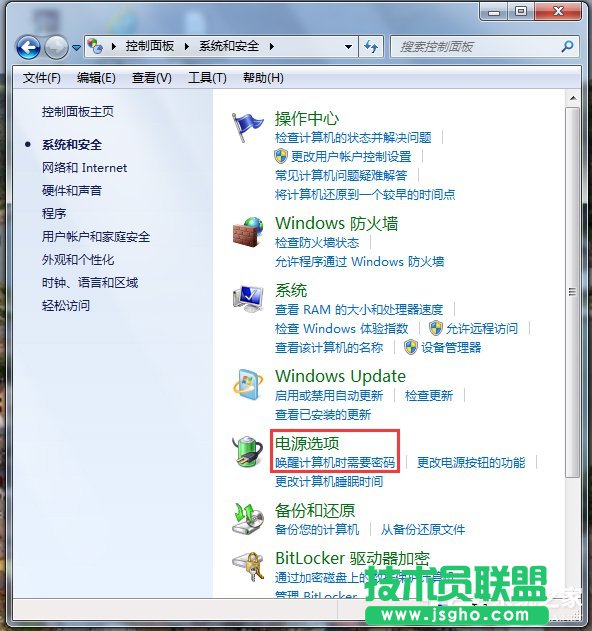Click 查看已安装的更新
This screenshot has width=592, height=631.
tap(323, 414)
